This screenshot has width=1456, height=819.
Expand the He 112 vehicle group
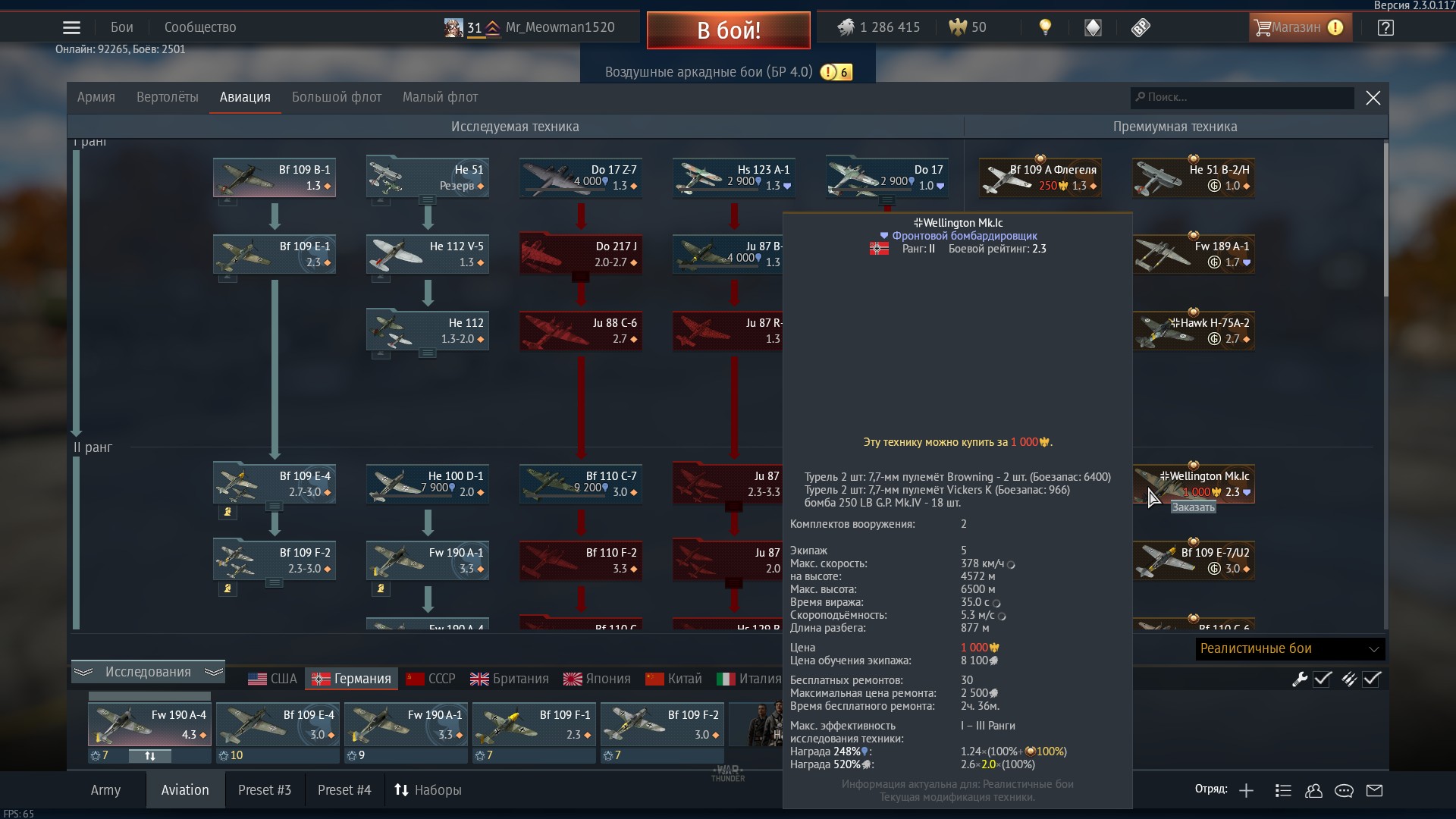pos(428,353)
